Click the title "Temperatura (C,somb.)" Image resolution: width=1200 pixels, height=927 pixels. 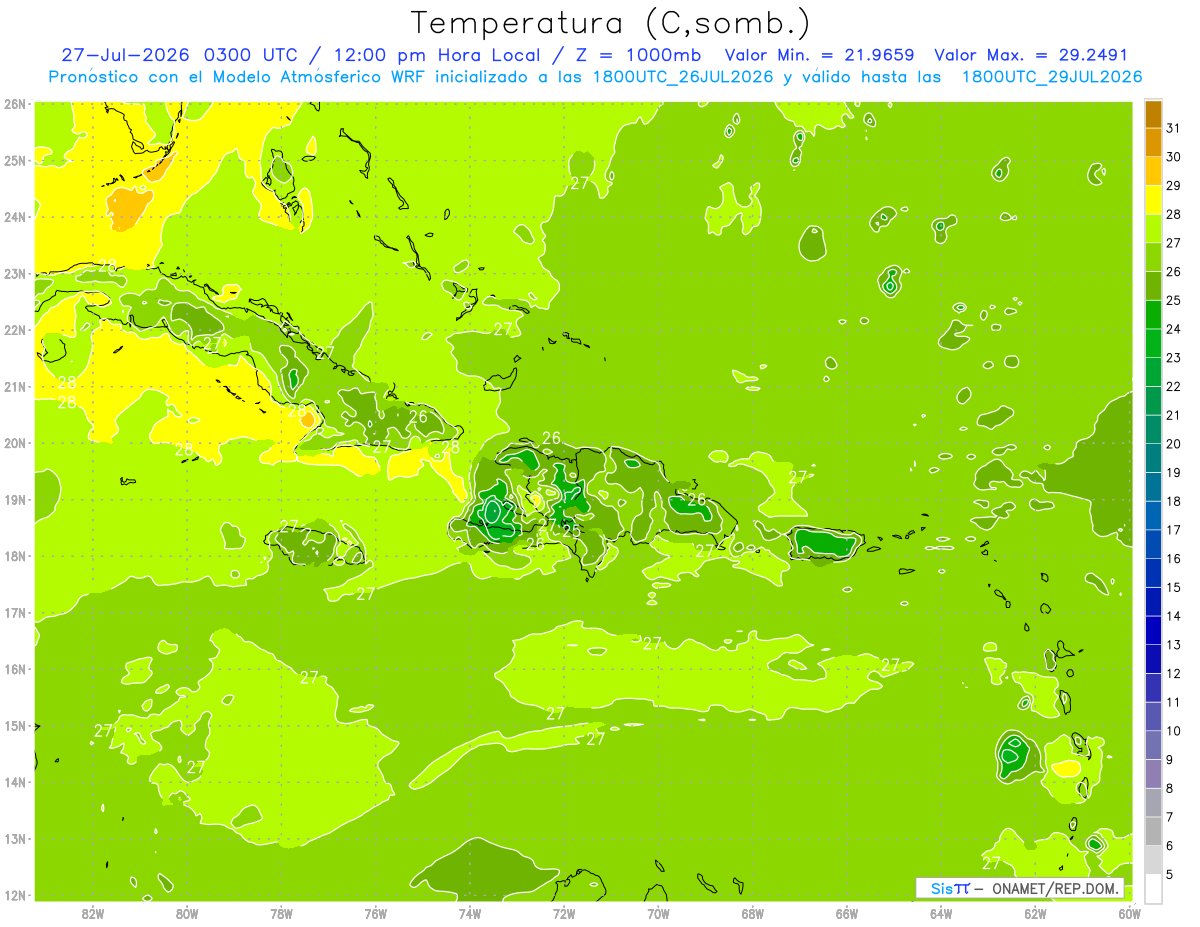point(610,22)
